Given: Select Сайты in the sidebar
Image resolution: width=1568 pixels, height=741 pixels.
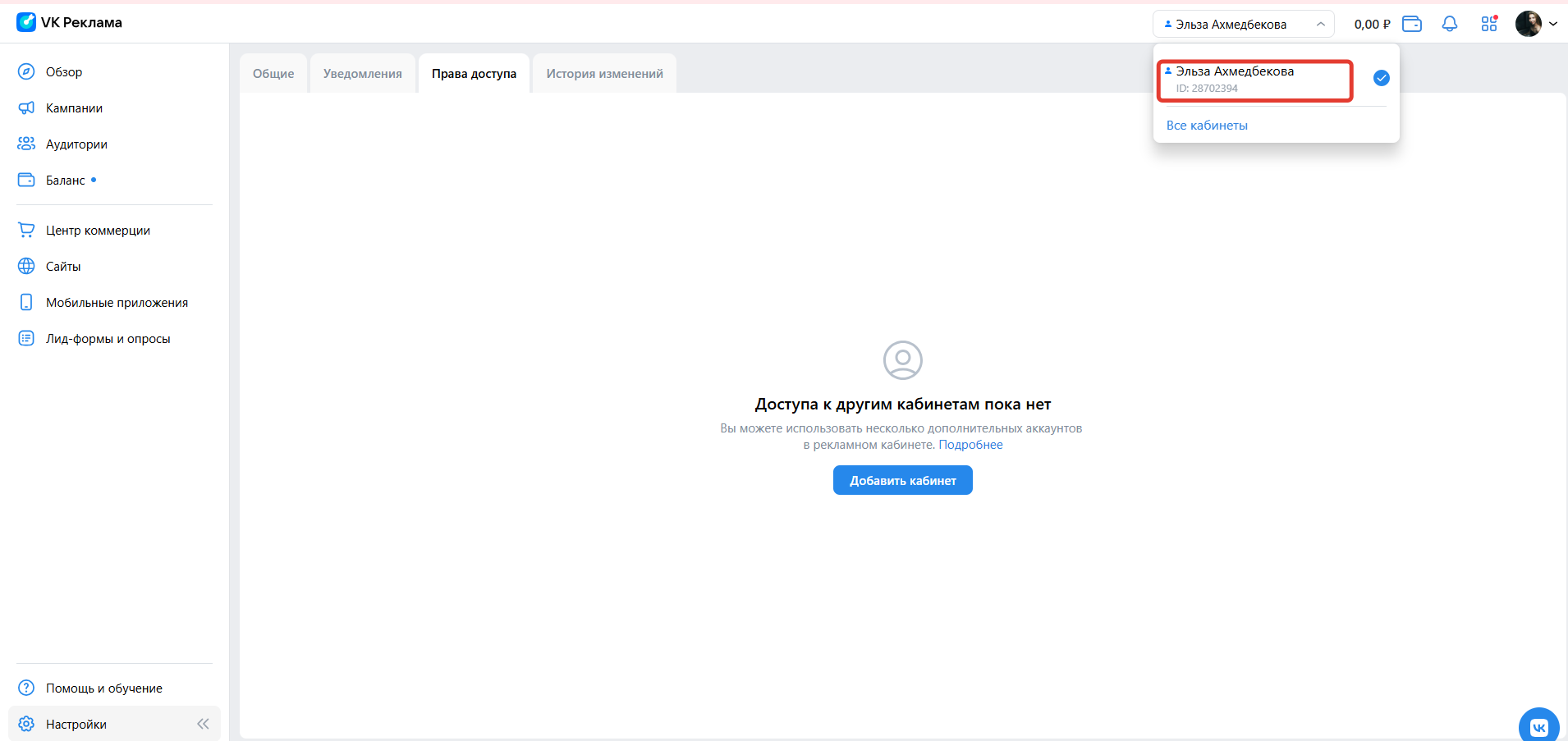Looking at the screenshot, I should coord(62,266).
